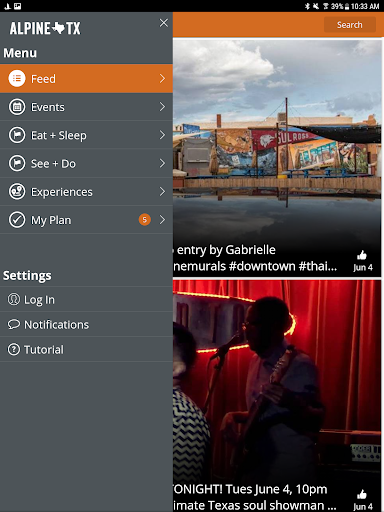This screenshot has height=512, width=384.
Task: Tap the Settings section heading
Action: (x=27, y=276)
